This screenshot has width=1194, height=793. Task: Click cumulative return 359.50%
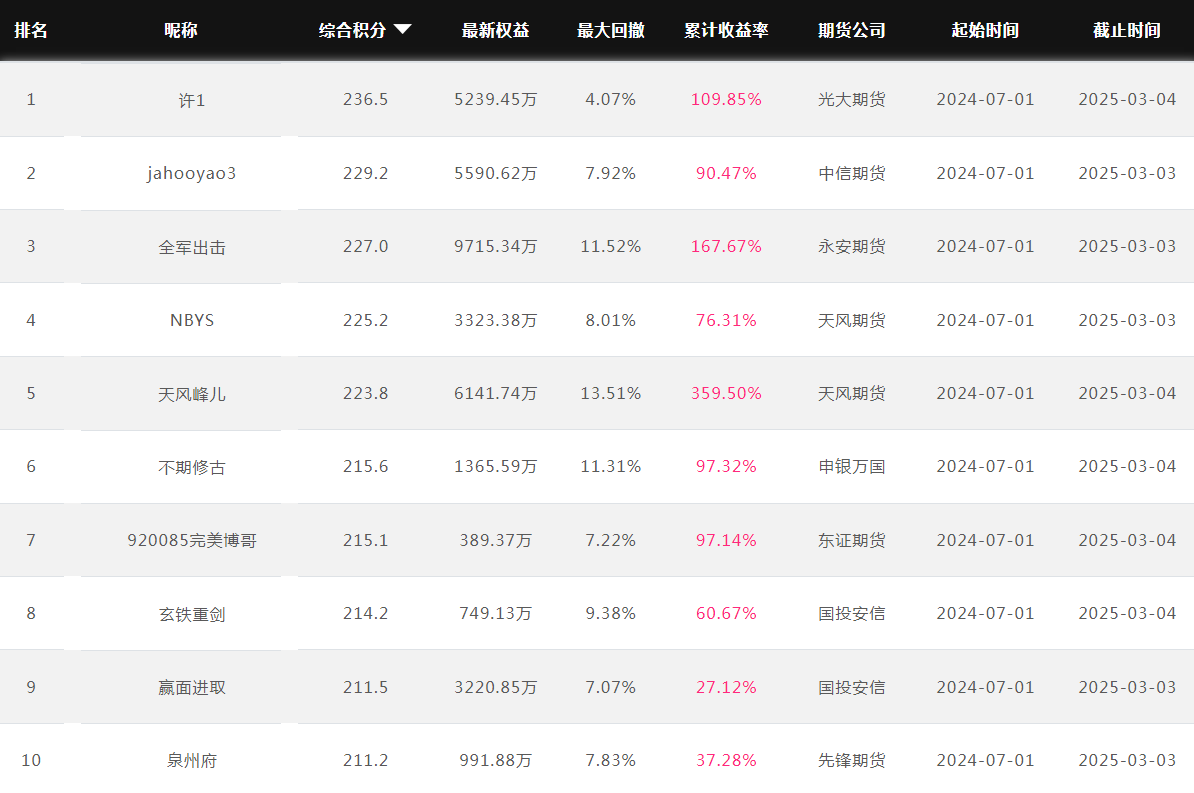[726, 393]
